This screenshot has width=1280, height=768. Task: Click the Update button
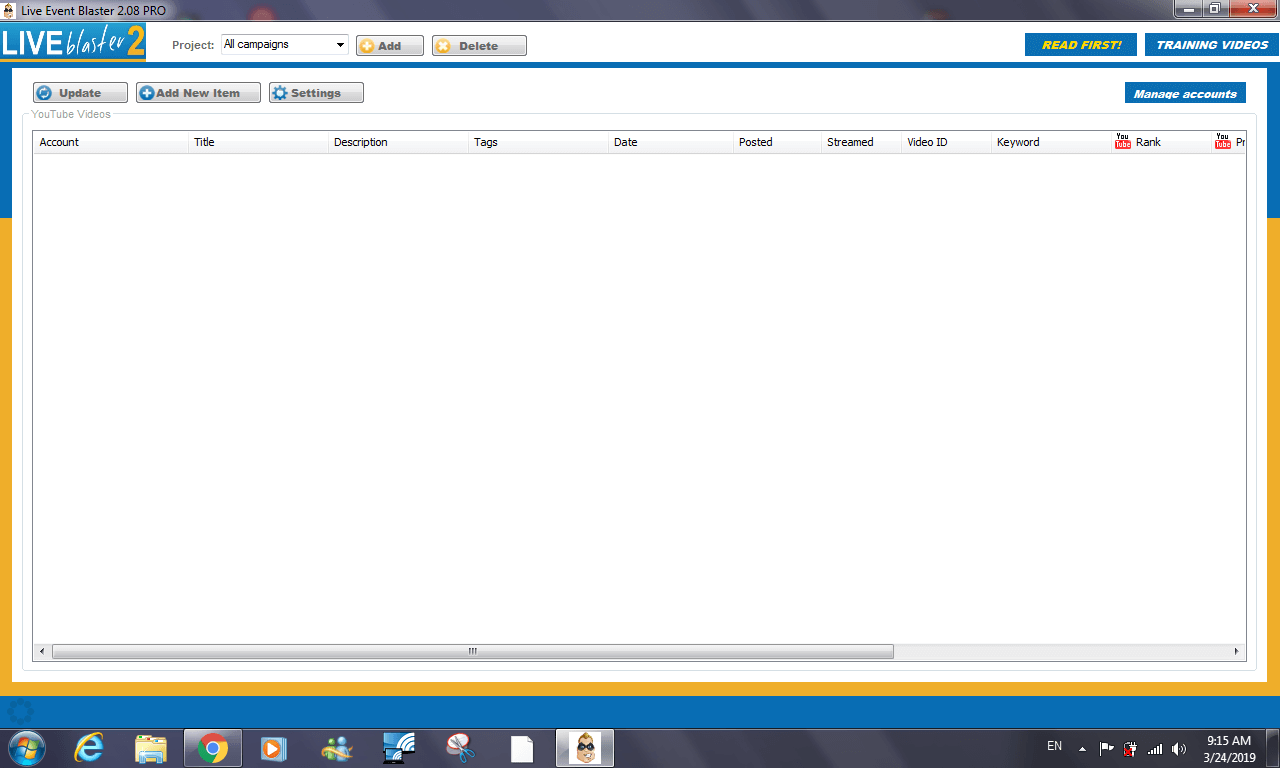click(x=80, y=93)
